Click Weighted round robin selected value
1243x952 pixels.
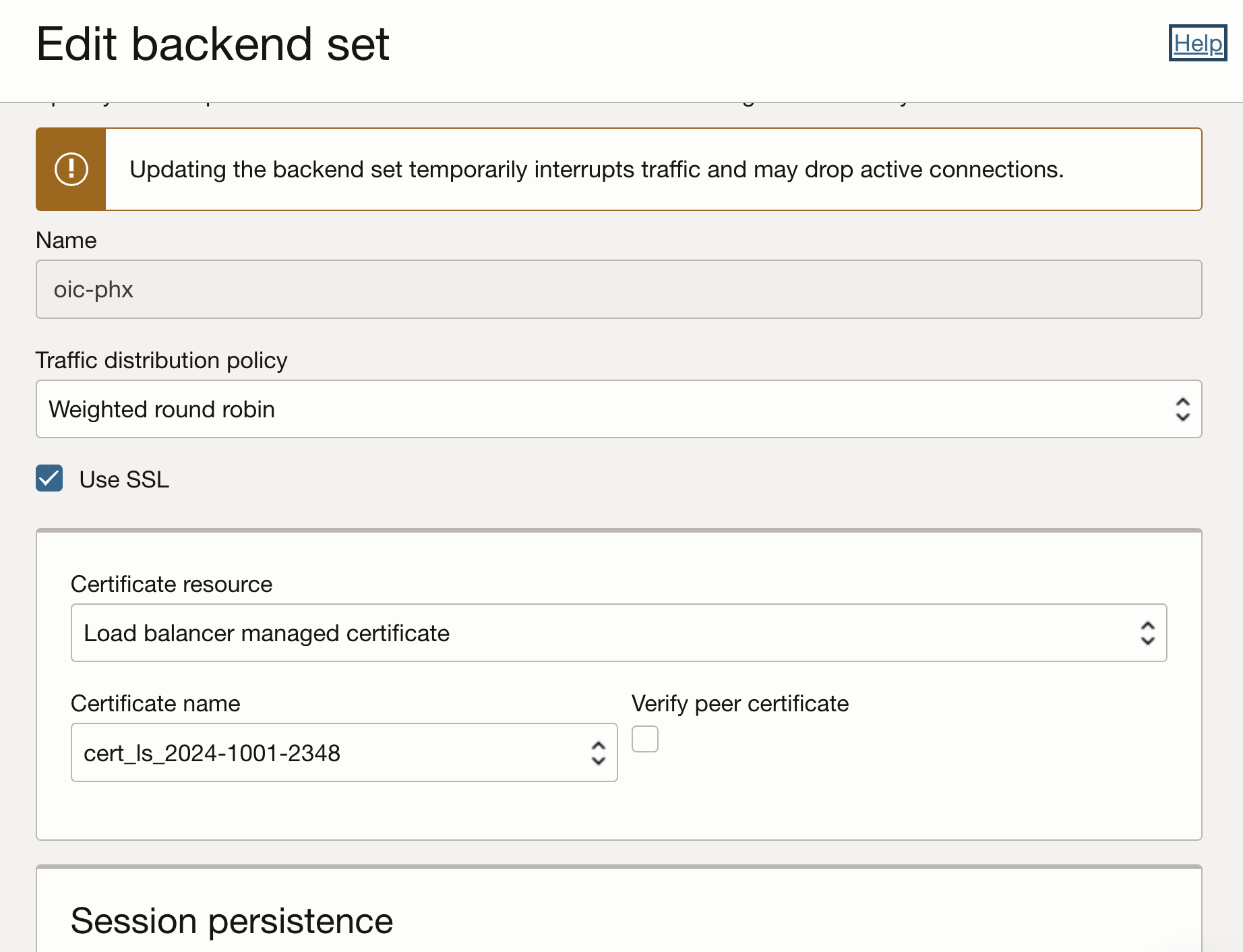(162, 409)
